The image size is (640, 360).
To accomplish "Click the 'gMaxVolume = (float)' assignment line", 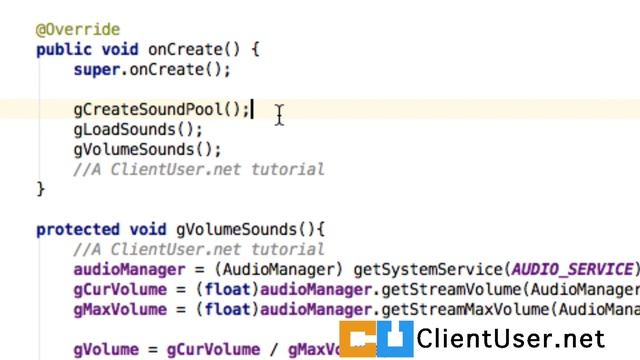I will click(356, 310).
